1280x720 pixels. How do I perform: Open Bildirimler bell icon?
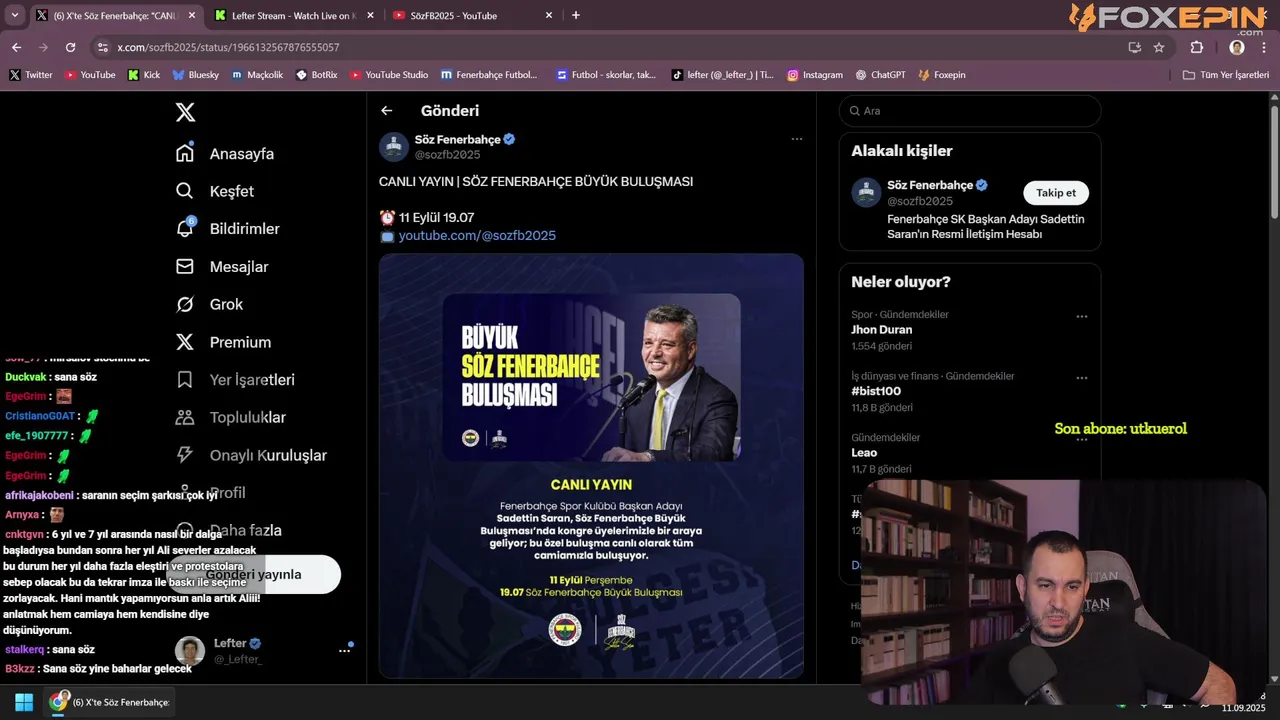tap(185, 228)
